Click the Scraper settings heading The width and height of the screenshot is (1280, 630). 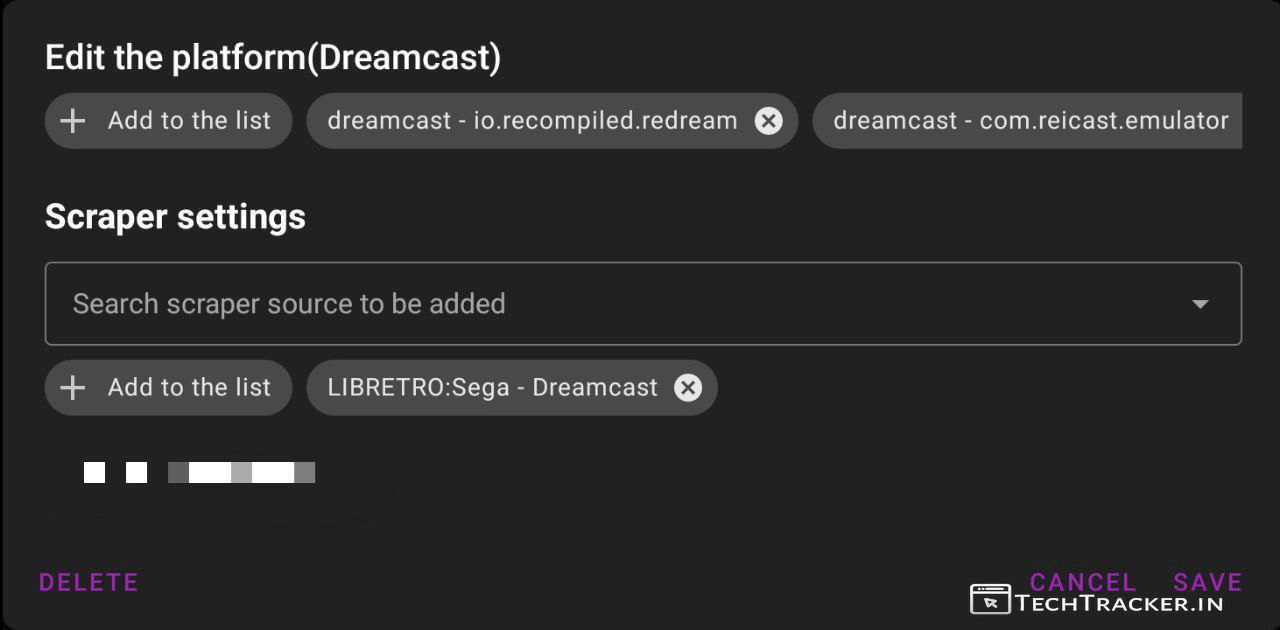point(175,217)
